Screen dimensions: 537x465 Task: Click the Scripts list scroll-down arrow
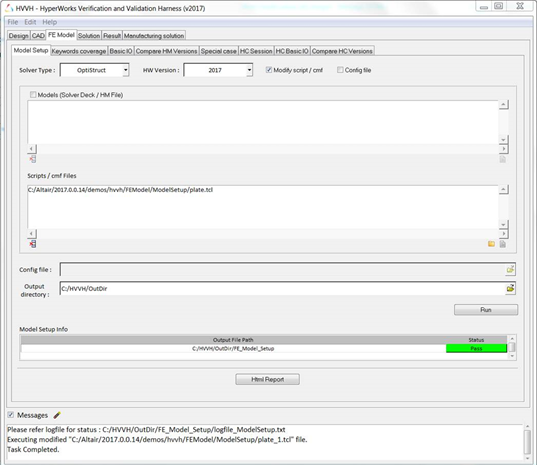[x=503, y=225]
